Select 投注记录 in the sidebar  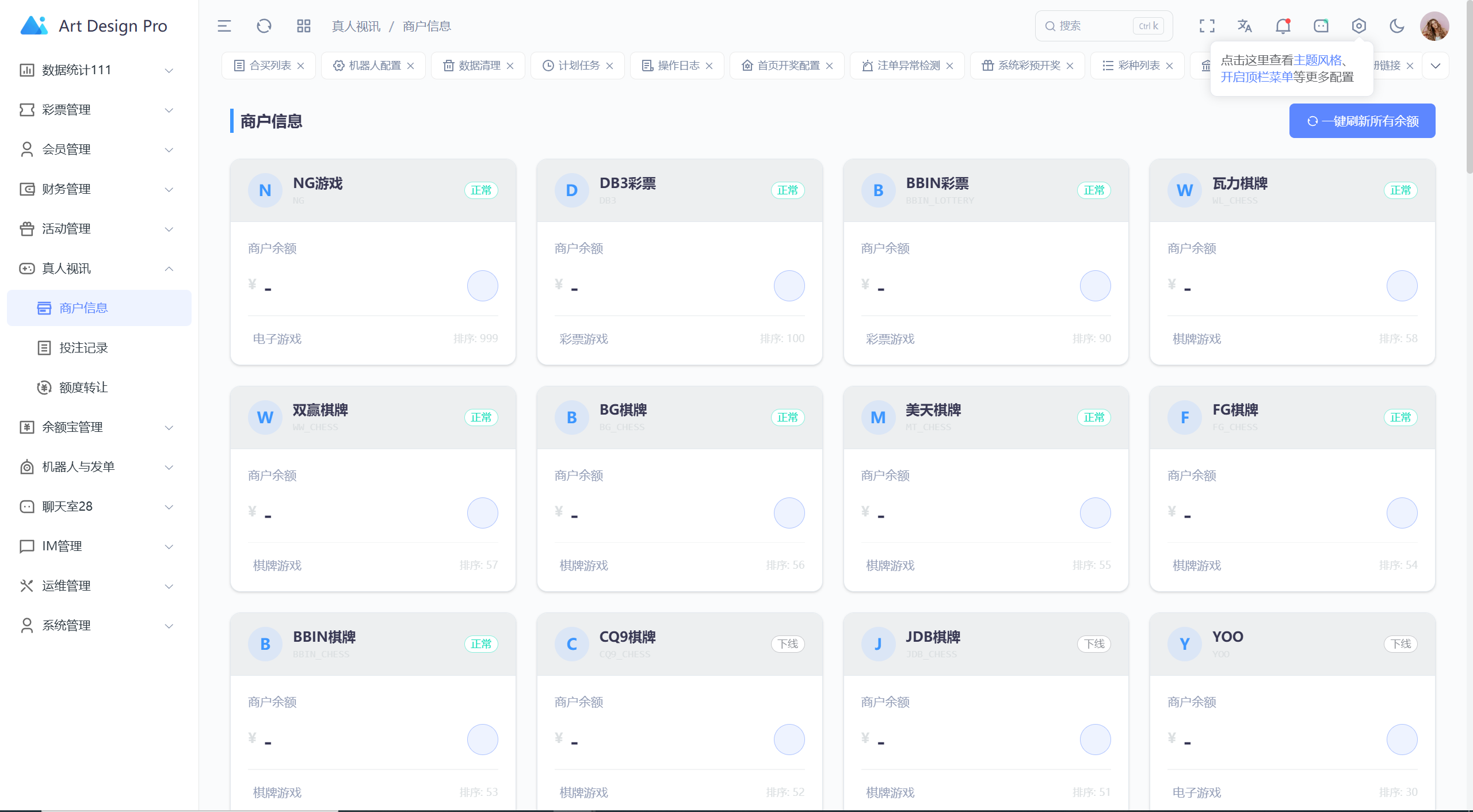pos(83,347)
